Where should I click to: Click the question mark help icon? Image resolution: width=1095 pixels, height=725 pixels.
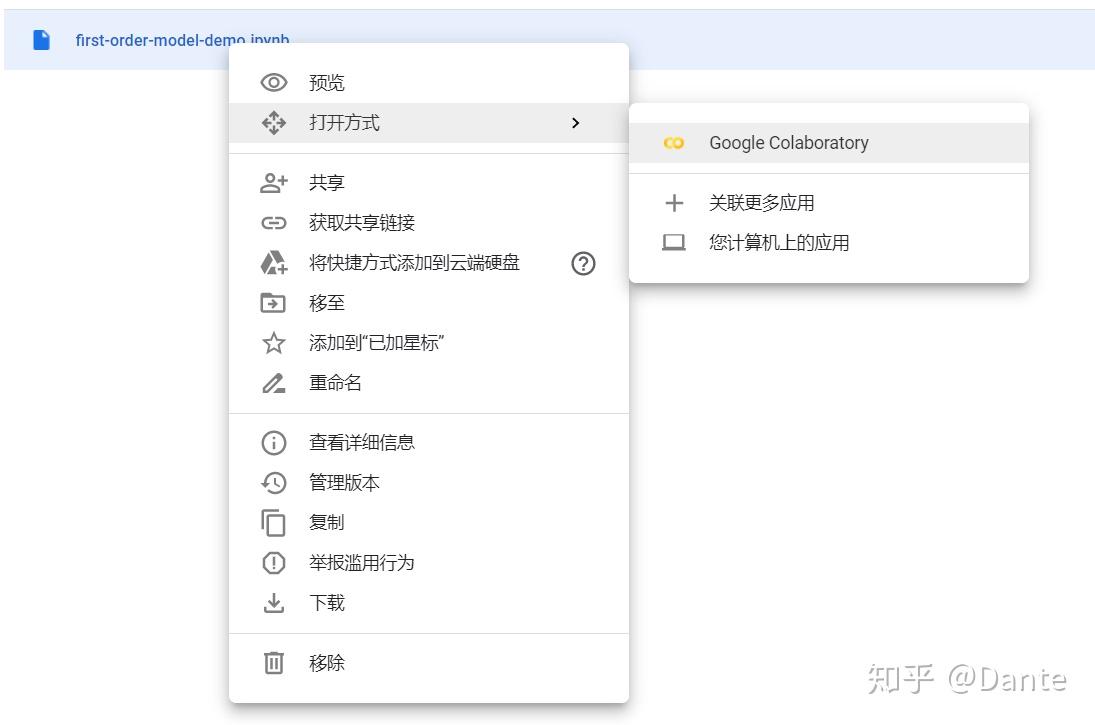click(x=583, y=263)
